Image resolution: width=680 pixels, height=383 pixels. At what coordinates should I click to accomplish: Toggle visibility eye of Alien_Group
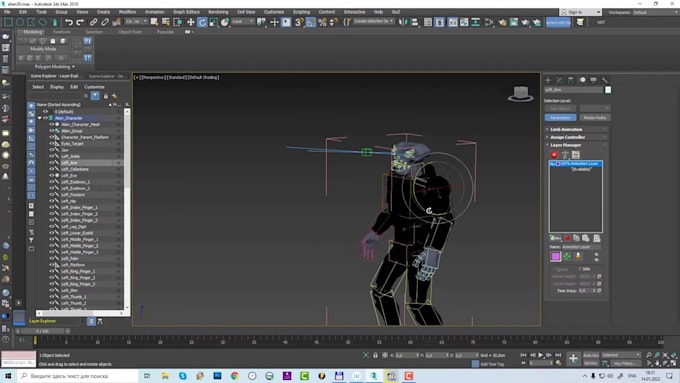[x=51, y=131]
